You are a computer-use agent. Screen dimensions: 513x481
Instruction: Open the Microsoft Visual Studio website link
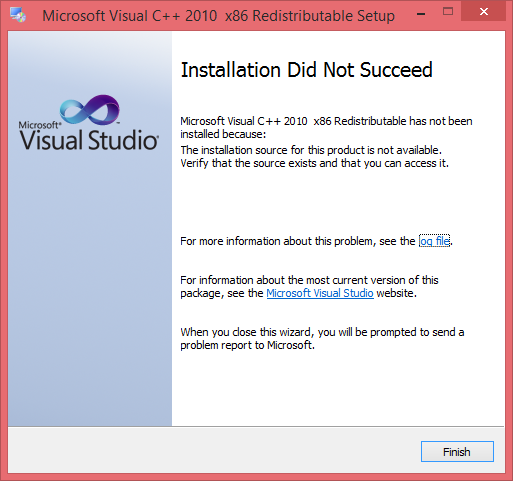[x=320, y=293]
